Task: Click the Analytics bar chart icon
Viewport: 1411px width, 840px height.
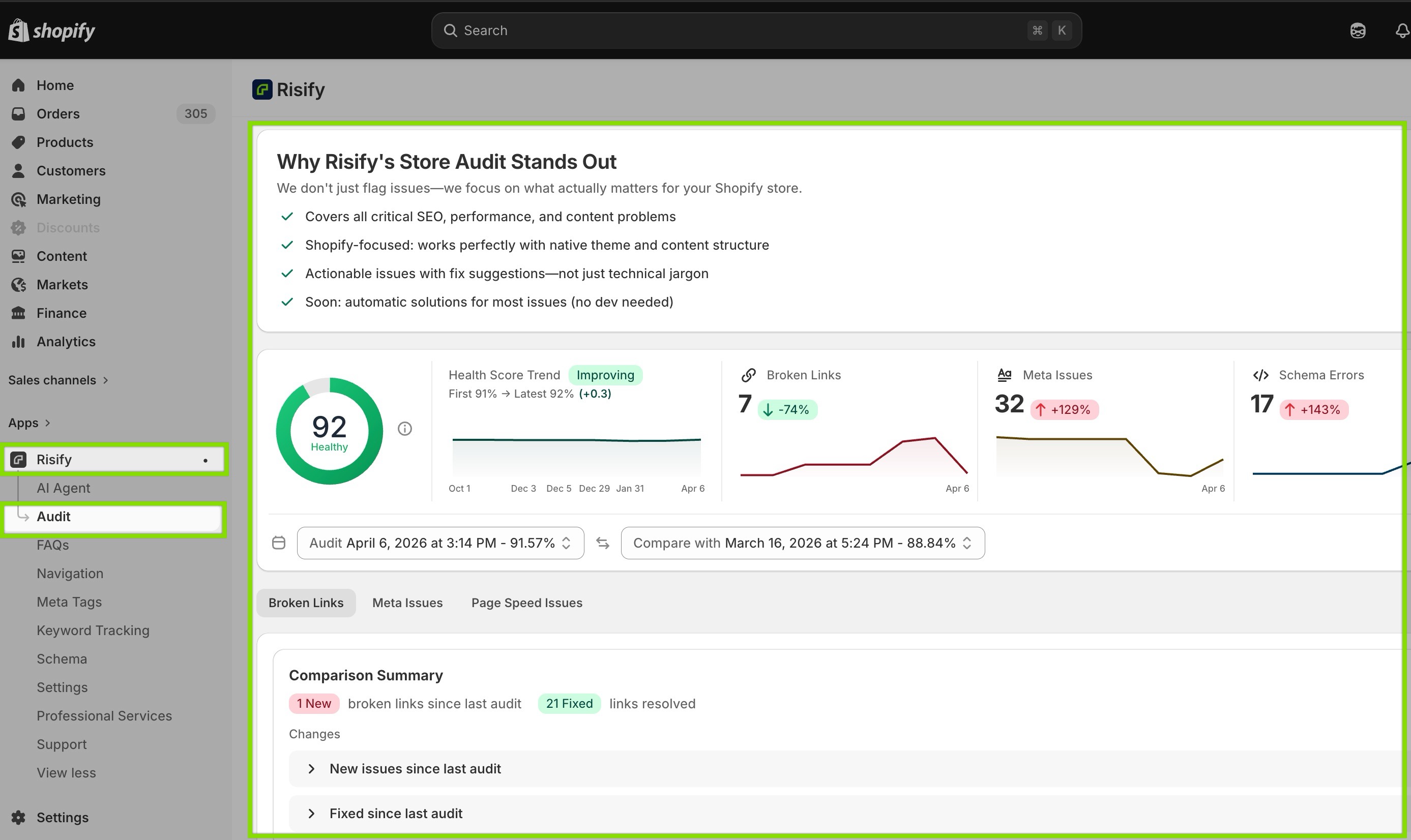Action: click(x=19, y=342)
